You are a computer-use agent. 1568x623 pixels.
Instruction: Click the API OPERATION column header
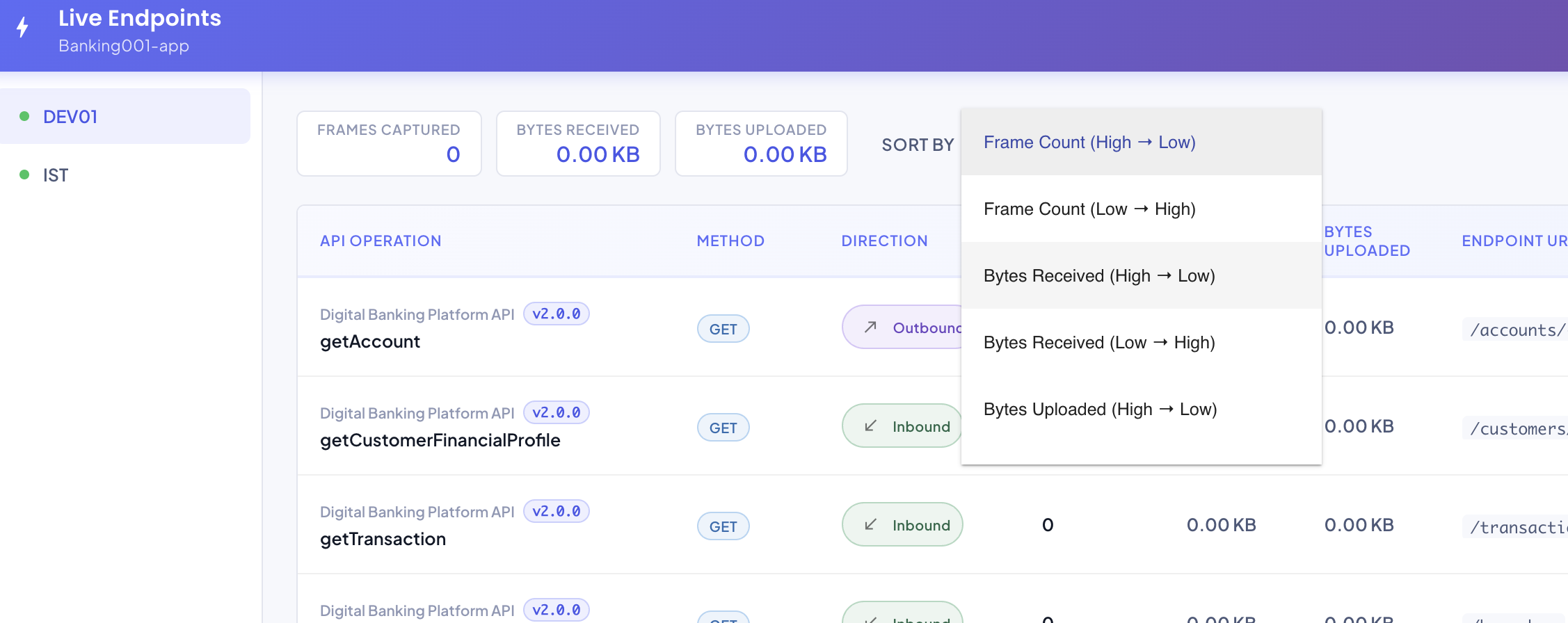point(381,241)
